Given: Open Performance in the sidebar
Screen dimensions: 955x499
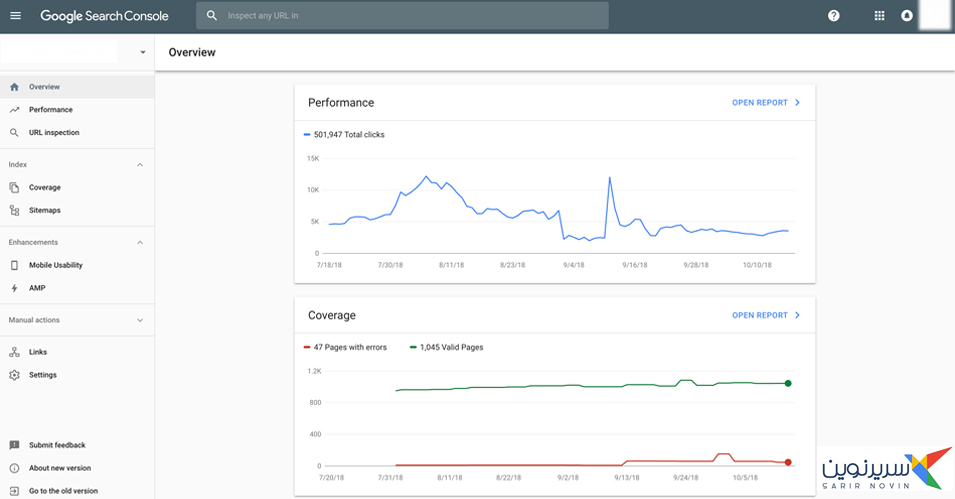Looking at the screenshot, I should click(77, 110).
